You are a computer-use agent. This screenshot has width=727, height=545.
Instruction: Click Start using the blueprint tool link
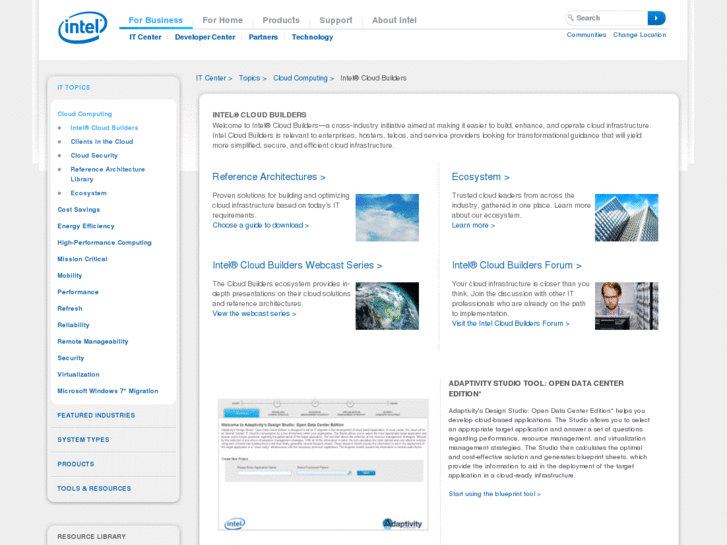(x=494, y=494)
